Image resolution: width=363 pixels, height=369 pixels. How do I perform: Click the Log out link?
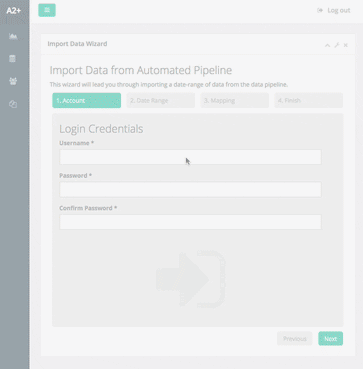pyautogui.click(x=334, y=10)
